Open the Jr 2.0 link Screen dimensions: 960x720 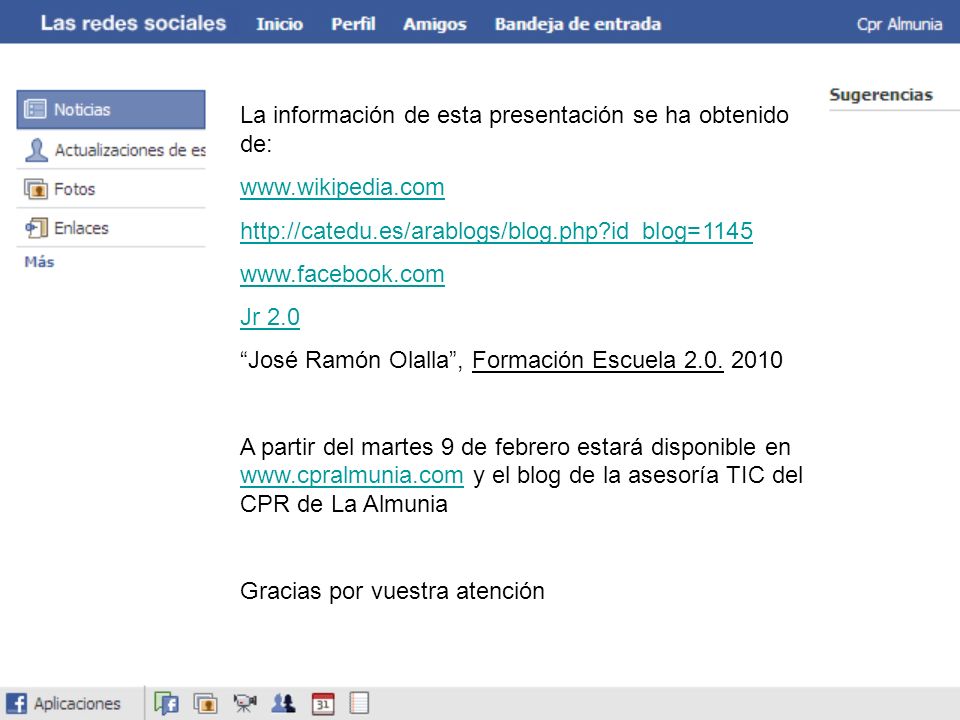coord(270,317)
